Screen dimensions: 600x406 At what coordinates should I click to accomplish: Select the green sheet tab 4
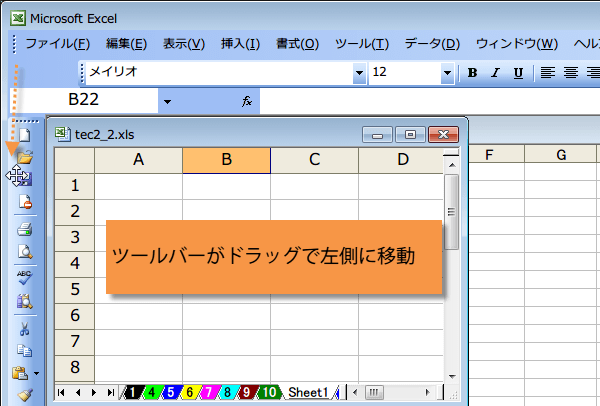152,392
